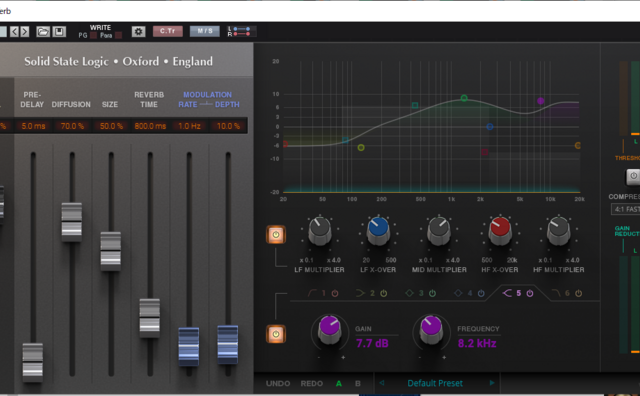Click the Size fader handle

point(111,251)
